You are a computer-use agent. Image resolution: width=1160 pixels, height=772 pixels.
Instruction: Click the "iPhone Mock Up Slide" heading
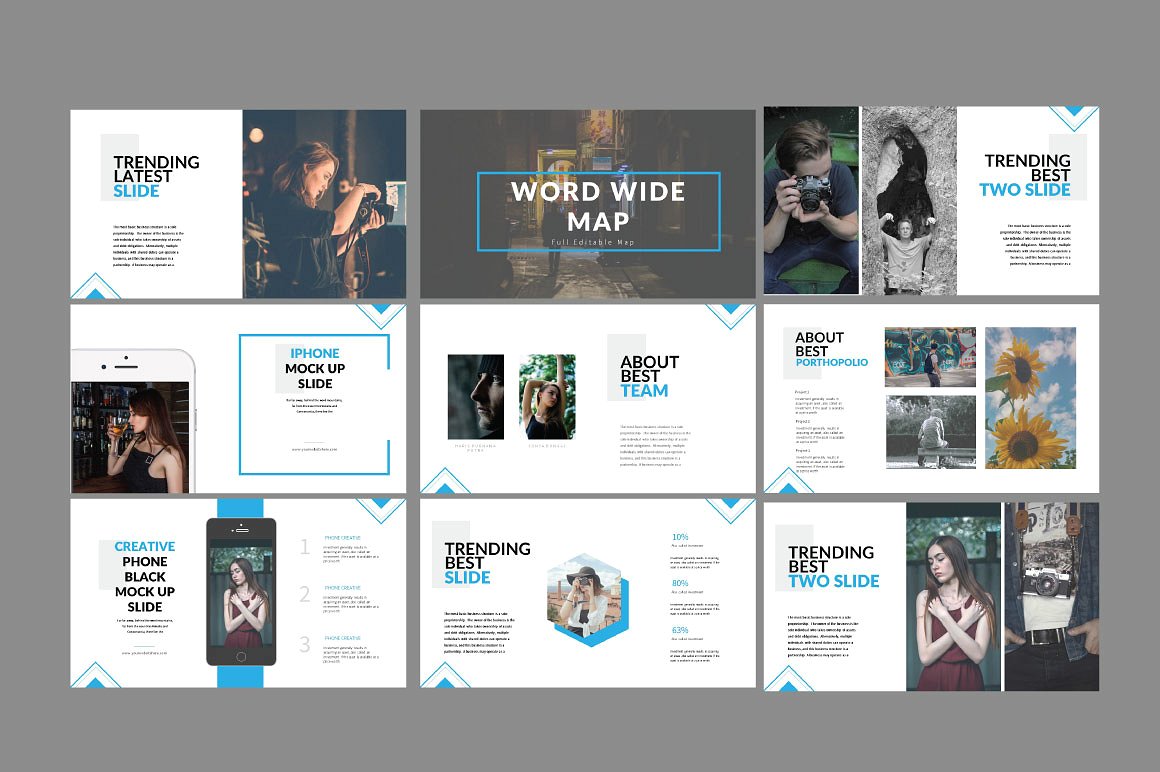(314, 368)
